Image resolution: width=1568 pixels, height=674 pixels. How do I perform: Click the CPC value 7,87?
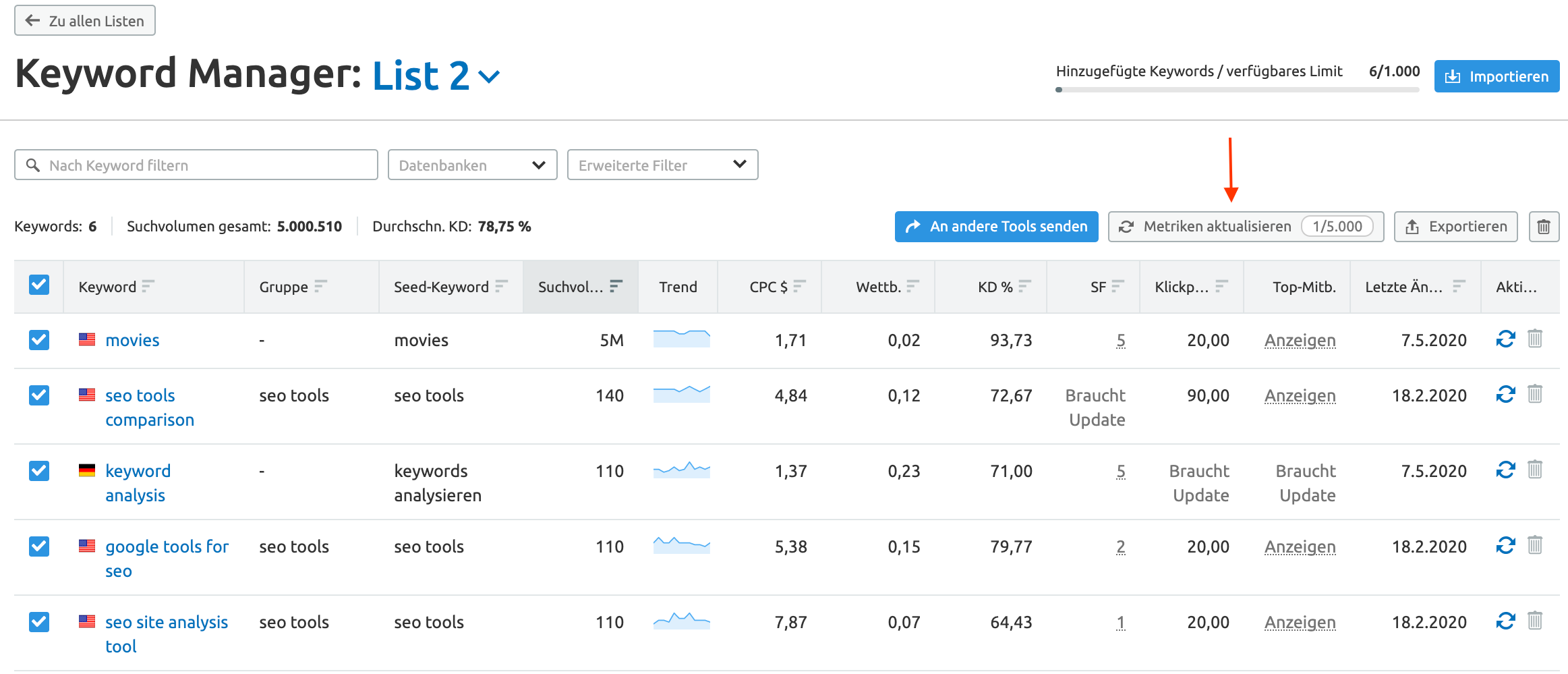790,622
